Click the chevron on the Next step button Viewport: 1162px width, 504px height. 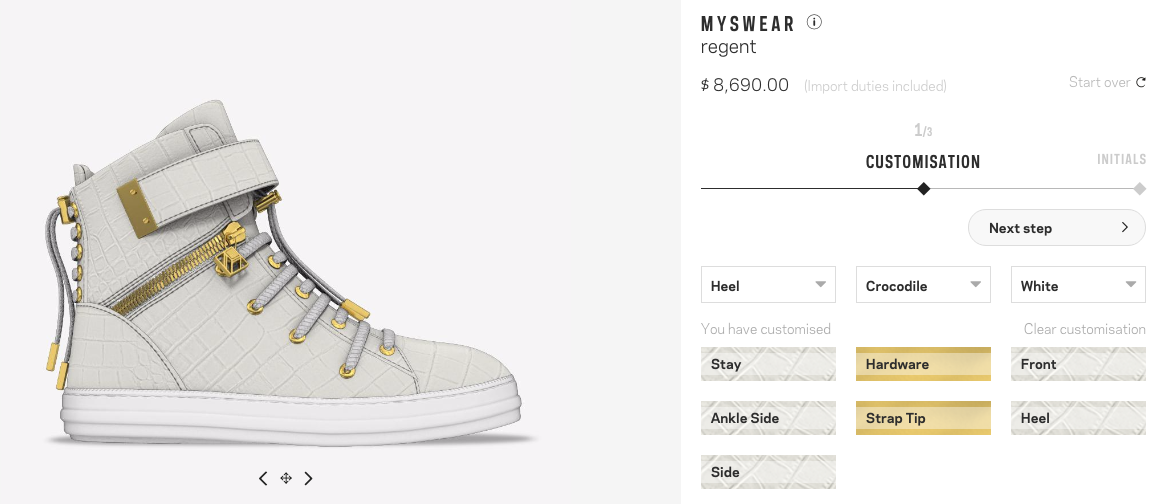coord(1125,228)
